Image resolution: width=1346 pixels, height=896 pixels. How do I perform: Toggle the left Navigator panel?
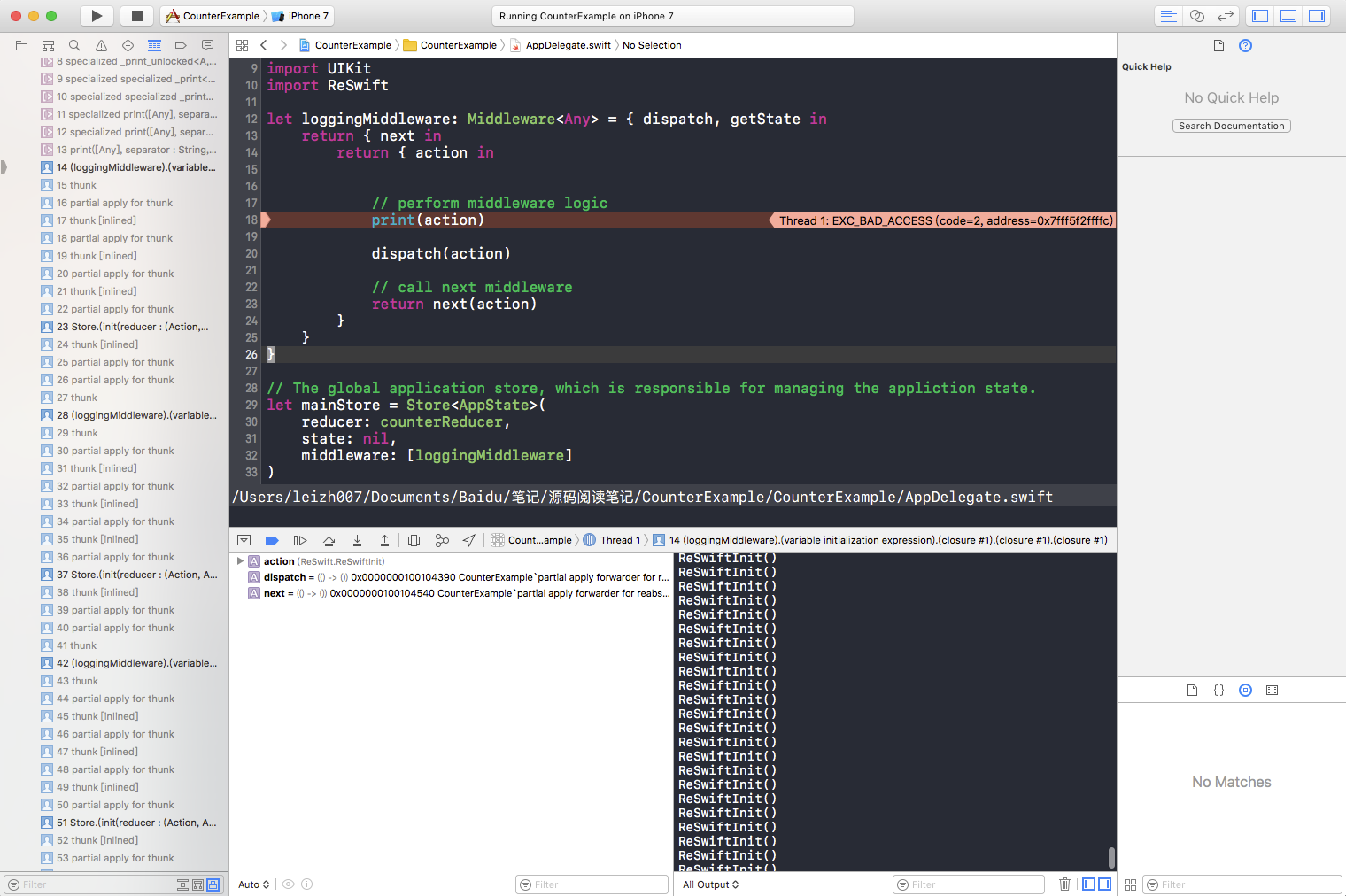pyautogui.click(x=1260, y=16)
